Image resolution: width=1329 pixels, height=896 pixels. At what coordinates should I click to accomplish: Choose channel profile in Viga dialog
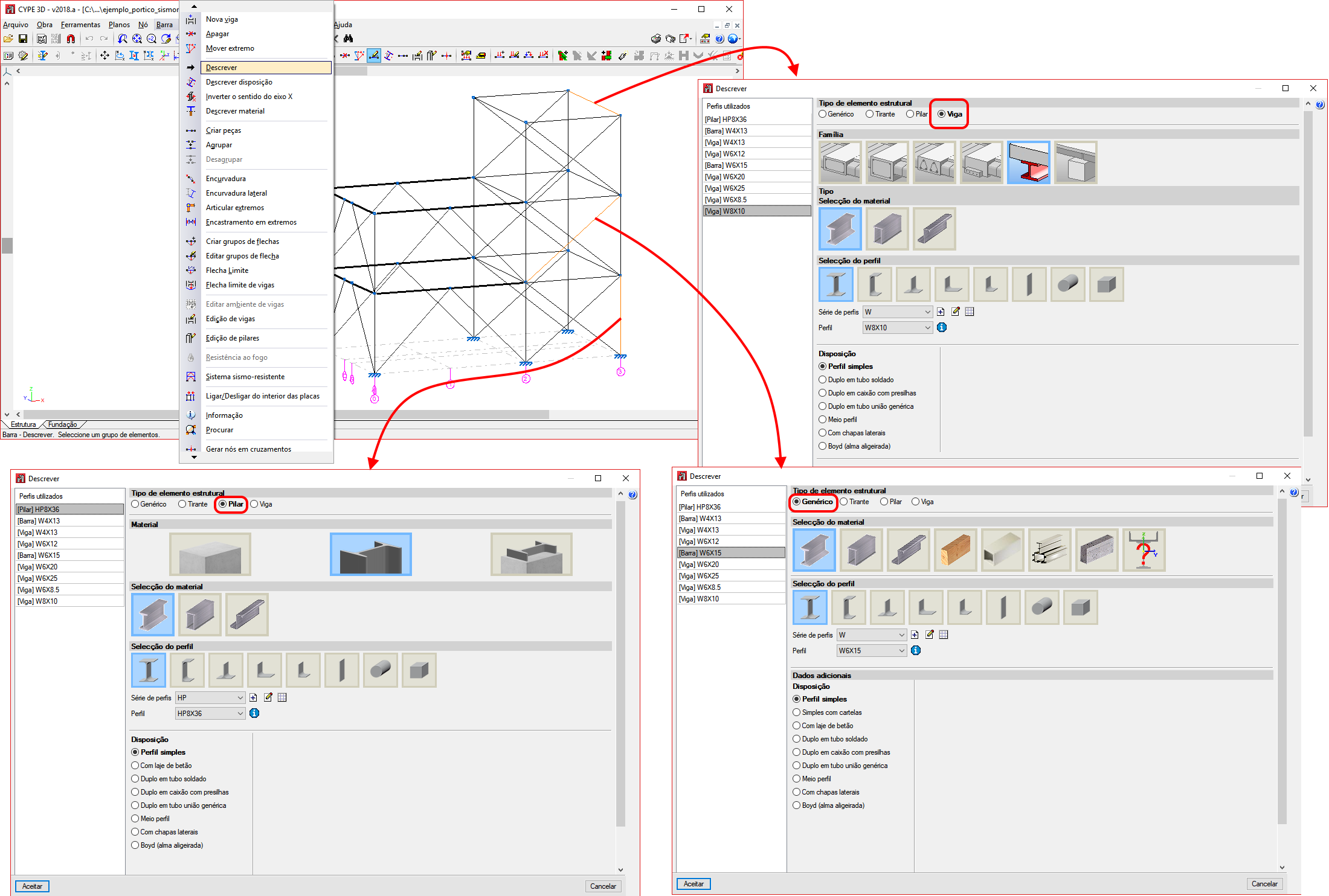click(874, 284)
